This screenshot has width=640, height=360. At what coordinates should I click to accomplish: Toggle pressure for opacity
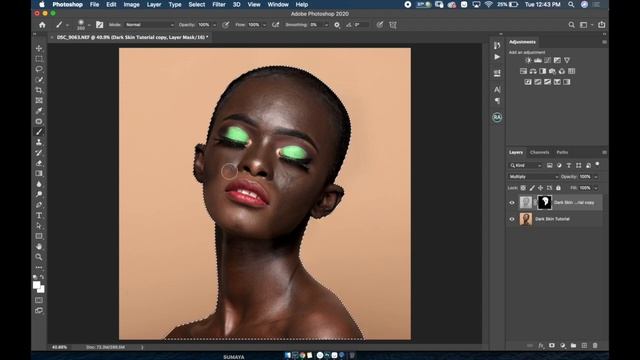click(x=226, y=25)
